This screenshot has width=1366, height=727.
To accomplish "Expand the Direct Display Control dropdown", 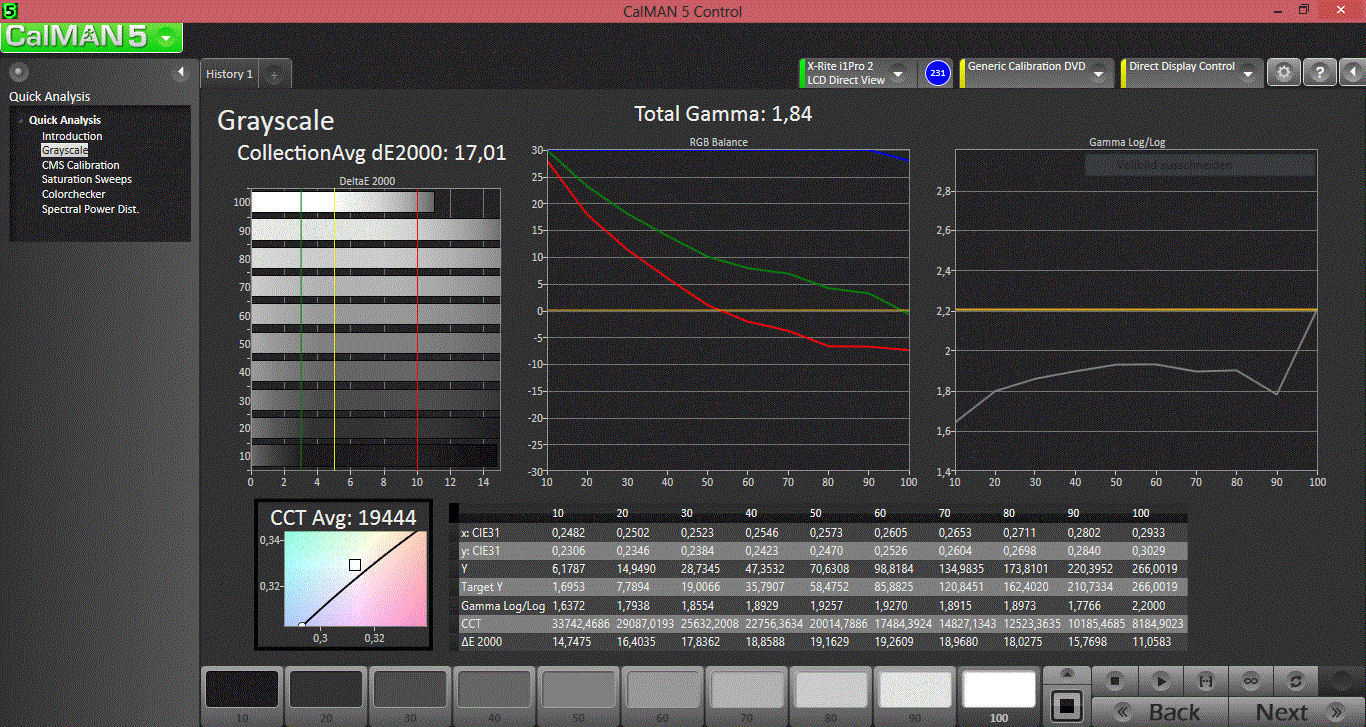I will tap(1247, 74).
